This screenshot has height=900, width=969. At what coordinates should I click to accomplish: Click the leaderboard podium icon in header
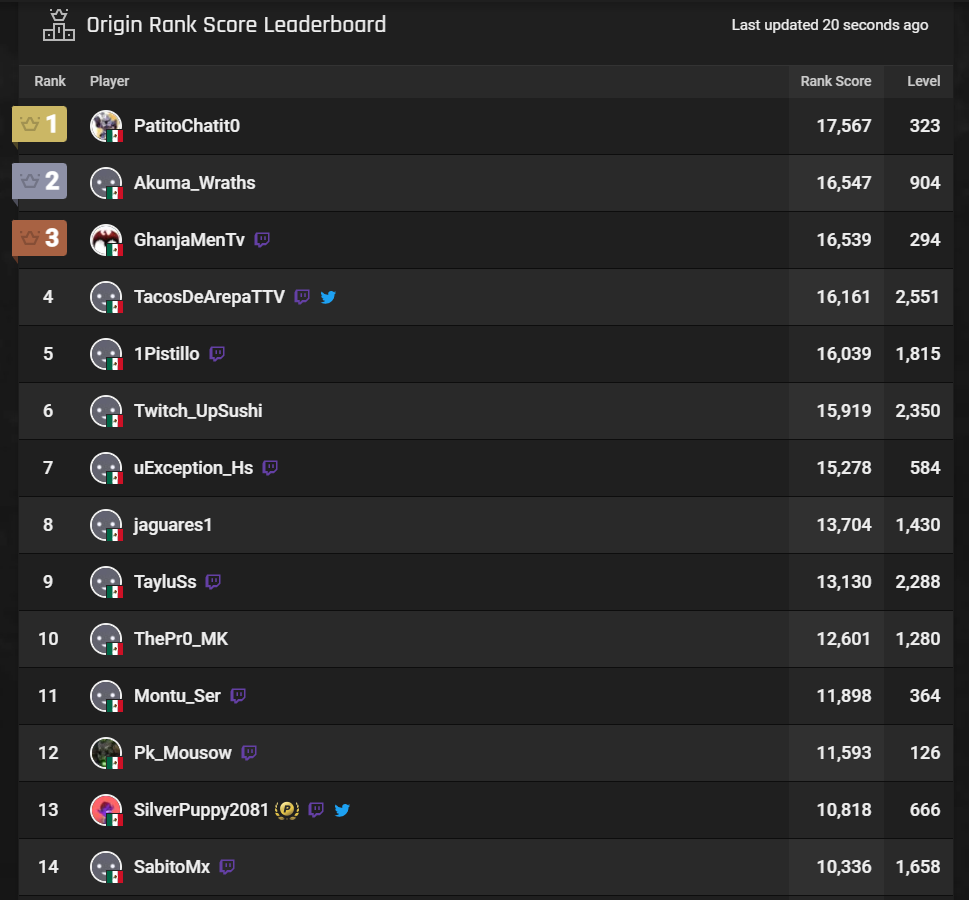point(59,25)
